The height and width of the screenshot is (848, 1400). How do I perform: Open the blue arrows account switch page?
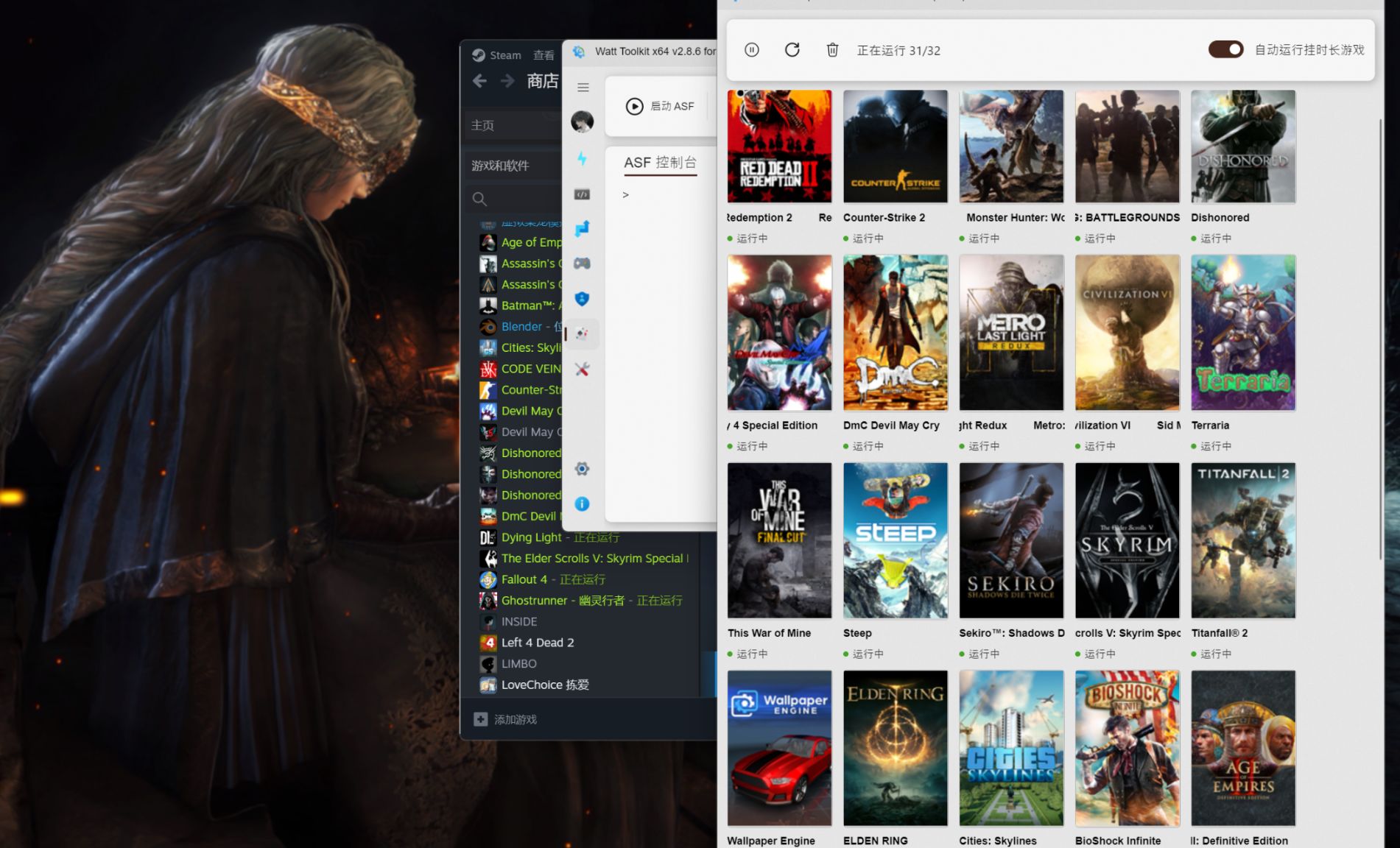pyautogui.click(x=582, y=228)
